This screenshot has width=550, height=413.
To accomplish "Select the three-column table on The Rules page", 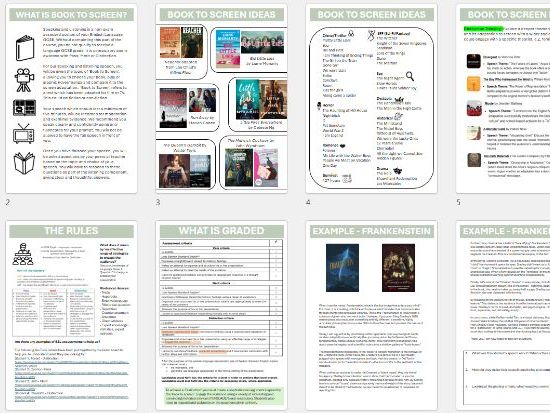I will click(x=53, y=312).
